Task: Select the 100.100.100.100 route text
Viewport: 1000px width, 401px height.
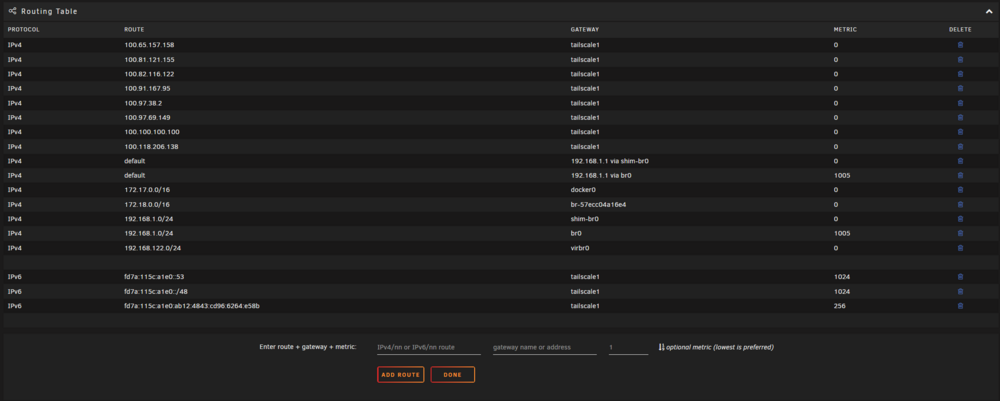Action: click(x=152, y=132)
